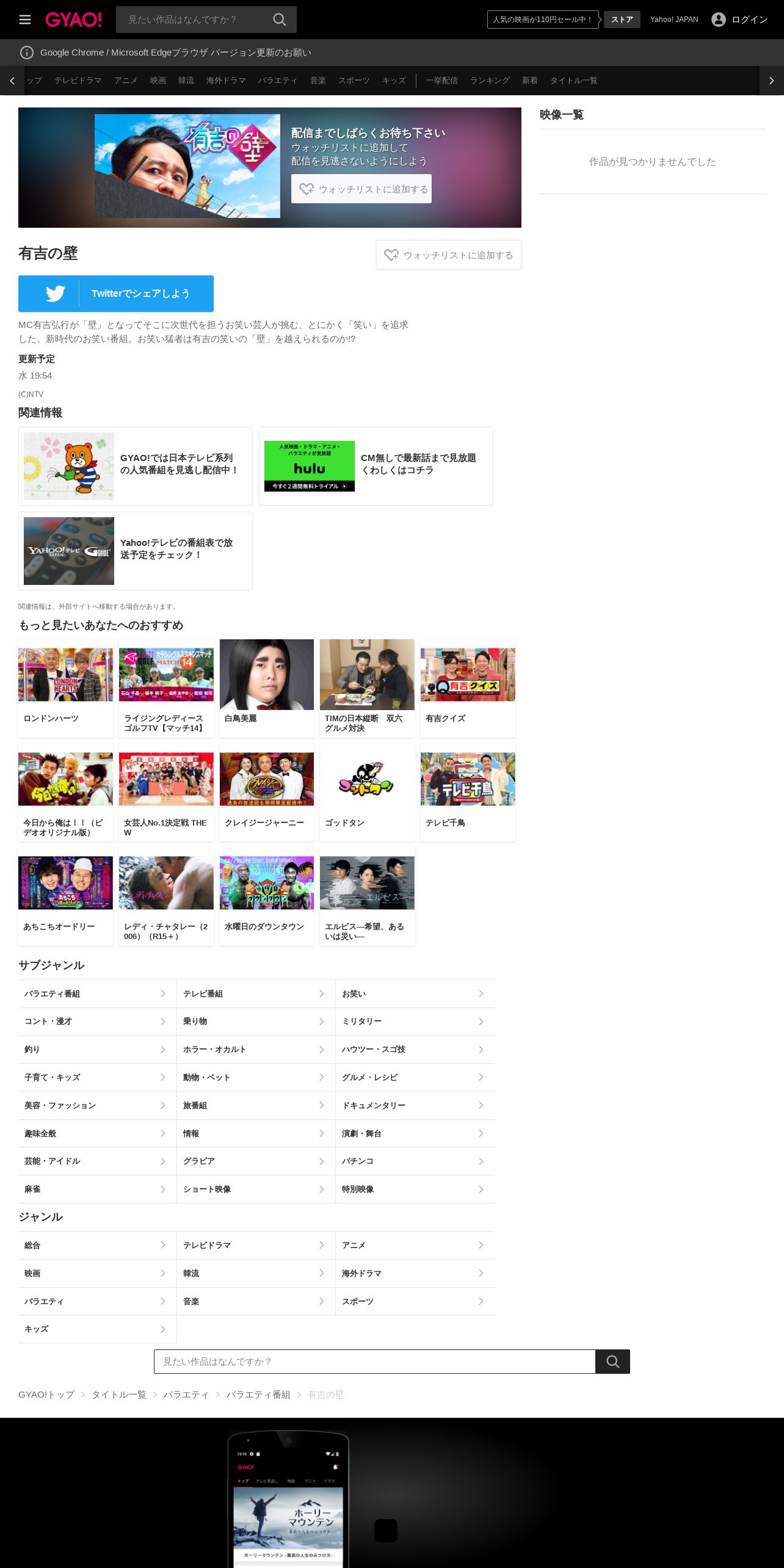Open the hamburger menu icon
This screenshot has height=1568, width=784.
point(25,20)
